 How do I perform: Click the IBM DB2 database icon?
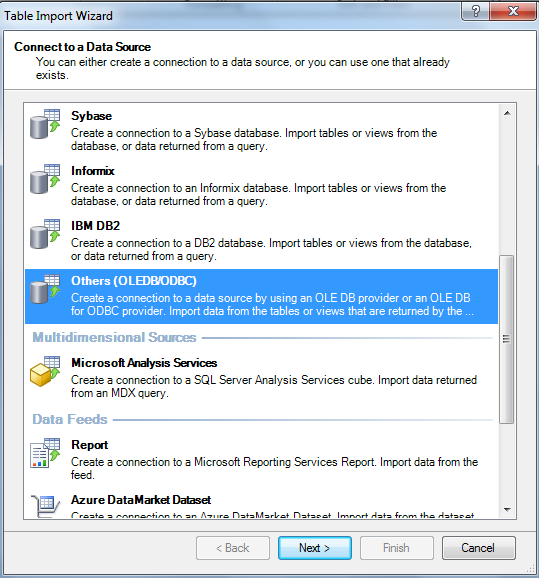[x=45, y=234]
